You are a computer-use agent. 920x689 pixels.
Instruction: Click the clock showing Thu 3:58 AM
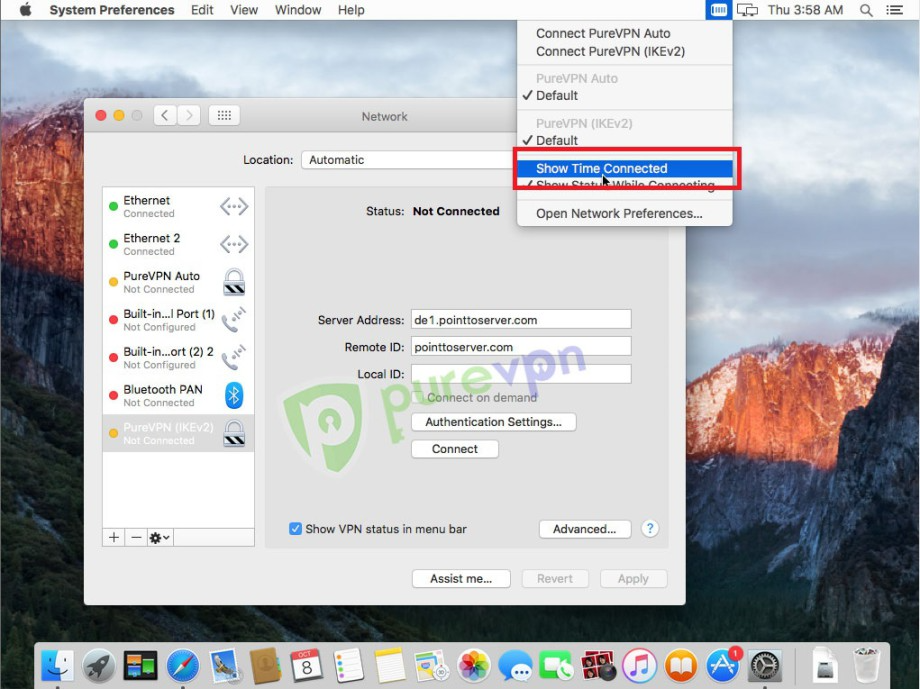pyautogui.click(x=805, y=10)
